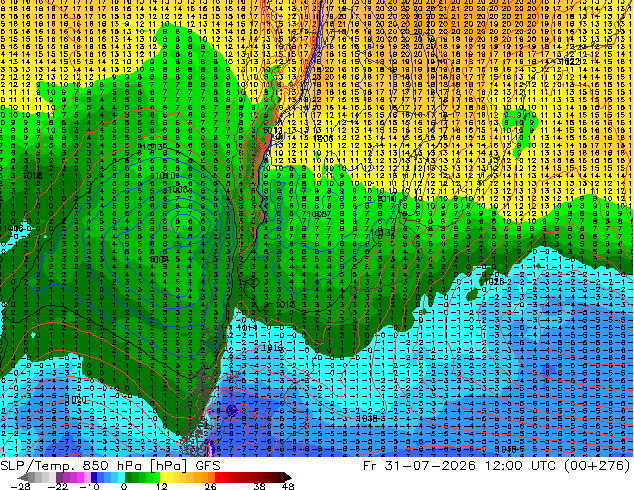Select the 26 legend label
The height and width of the screenshot is (490, 634).
pos(210,486)
